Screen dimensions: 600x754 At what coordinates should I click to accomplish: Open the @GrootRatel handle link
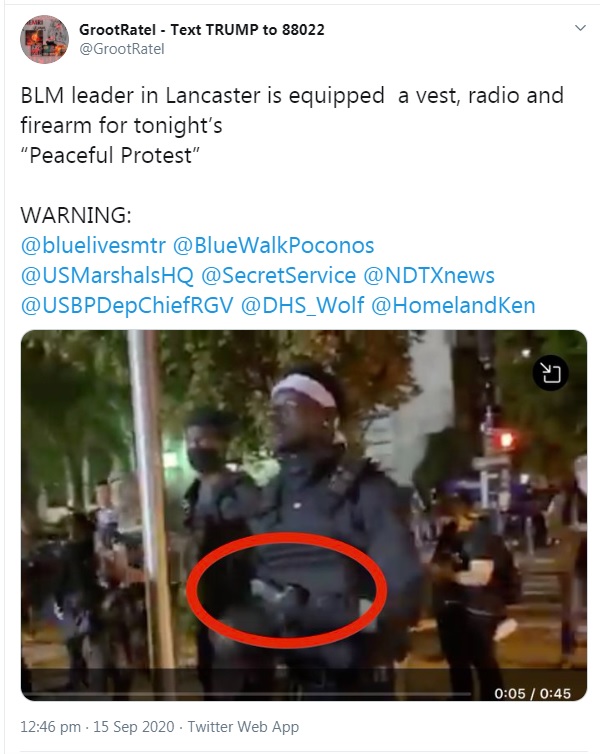pos(122,49)
